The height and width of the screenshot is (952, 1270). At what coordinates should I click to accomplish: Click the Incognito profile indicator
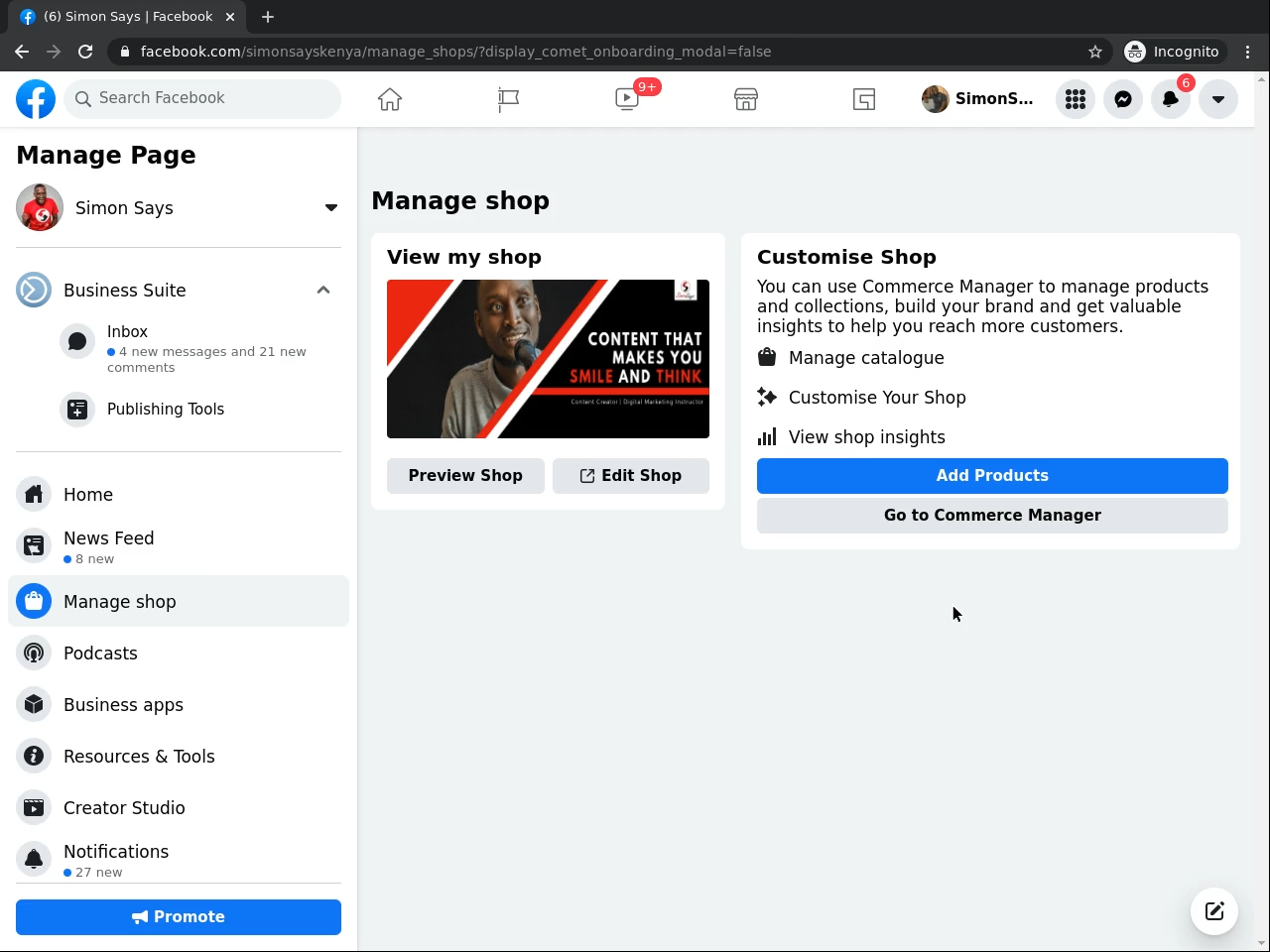pos(1173,52)
